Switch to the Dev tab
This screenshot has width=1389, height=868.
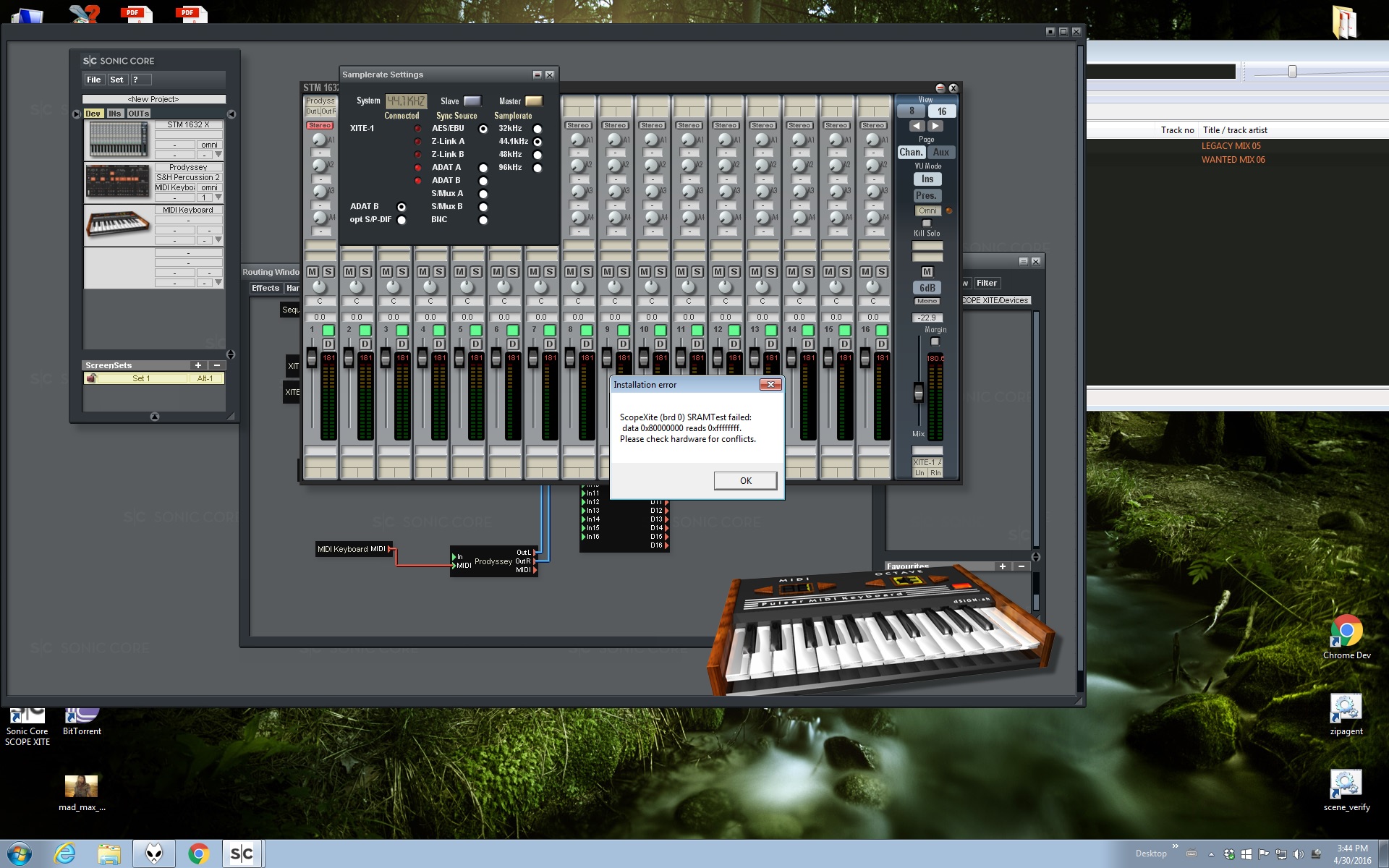click(x=93, y=114)
